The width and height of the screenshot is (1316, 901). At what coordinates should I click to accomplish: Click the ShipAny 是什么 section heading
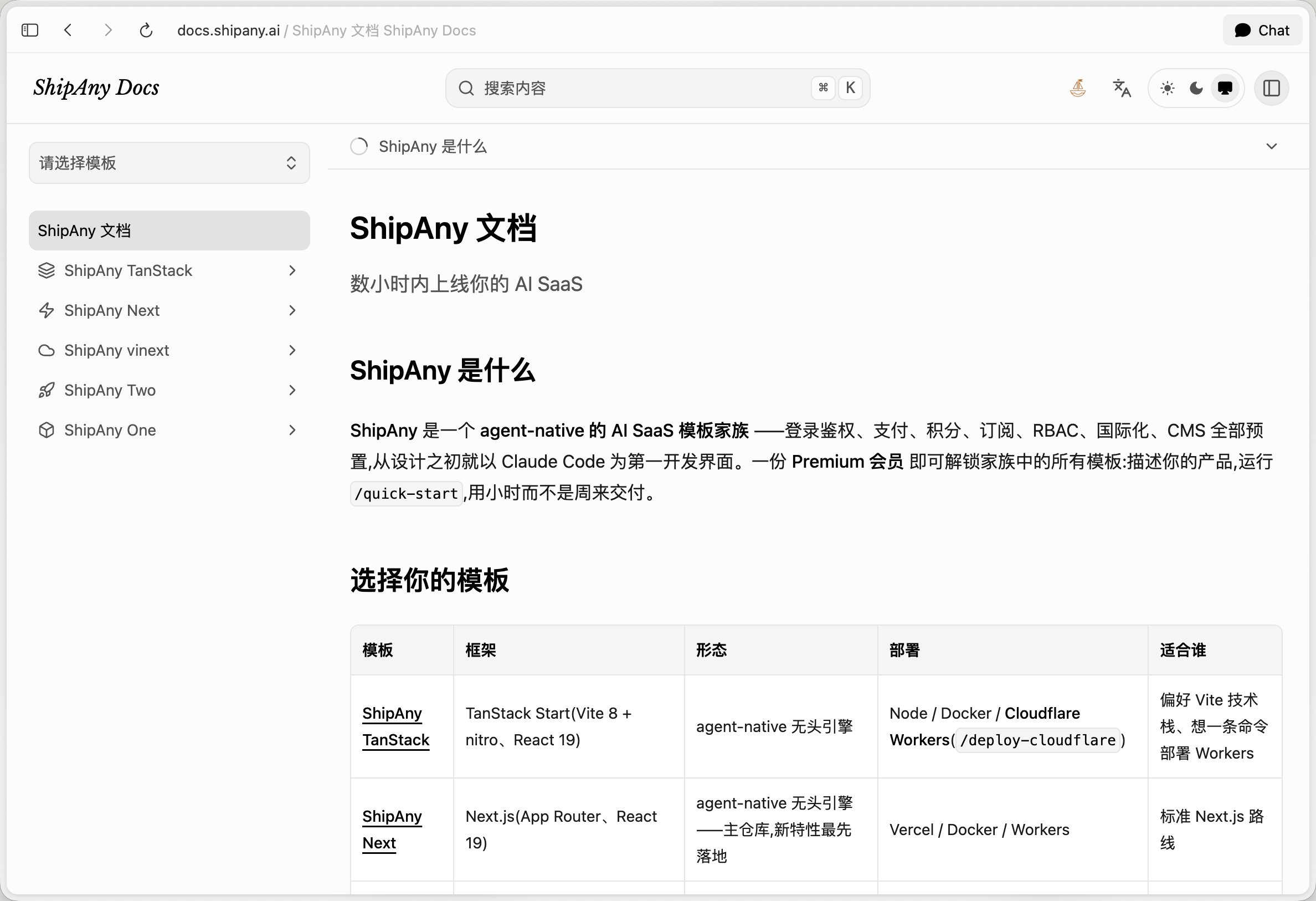pyautogui.click(x=442, y=371)
